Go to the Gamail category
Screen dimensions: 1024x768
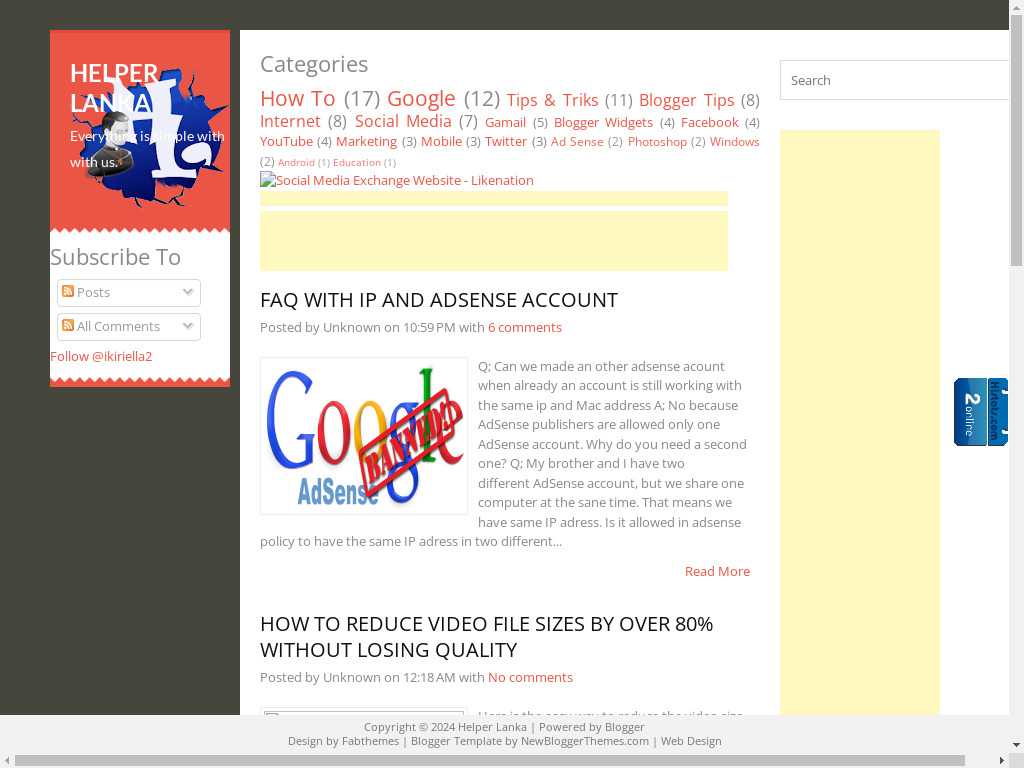coord(505,123)
